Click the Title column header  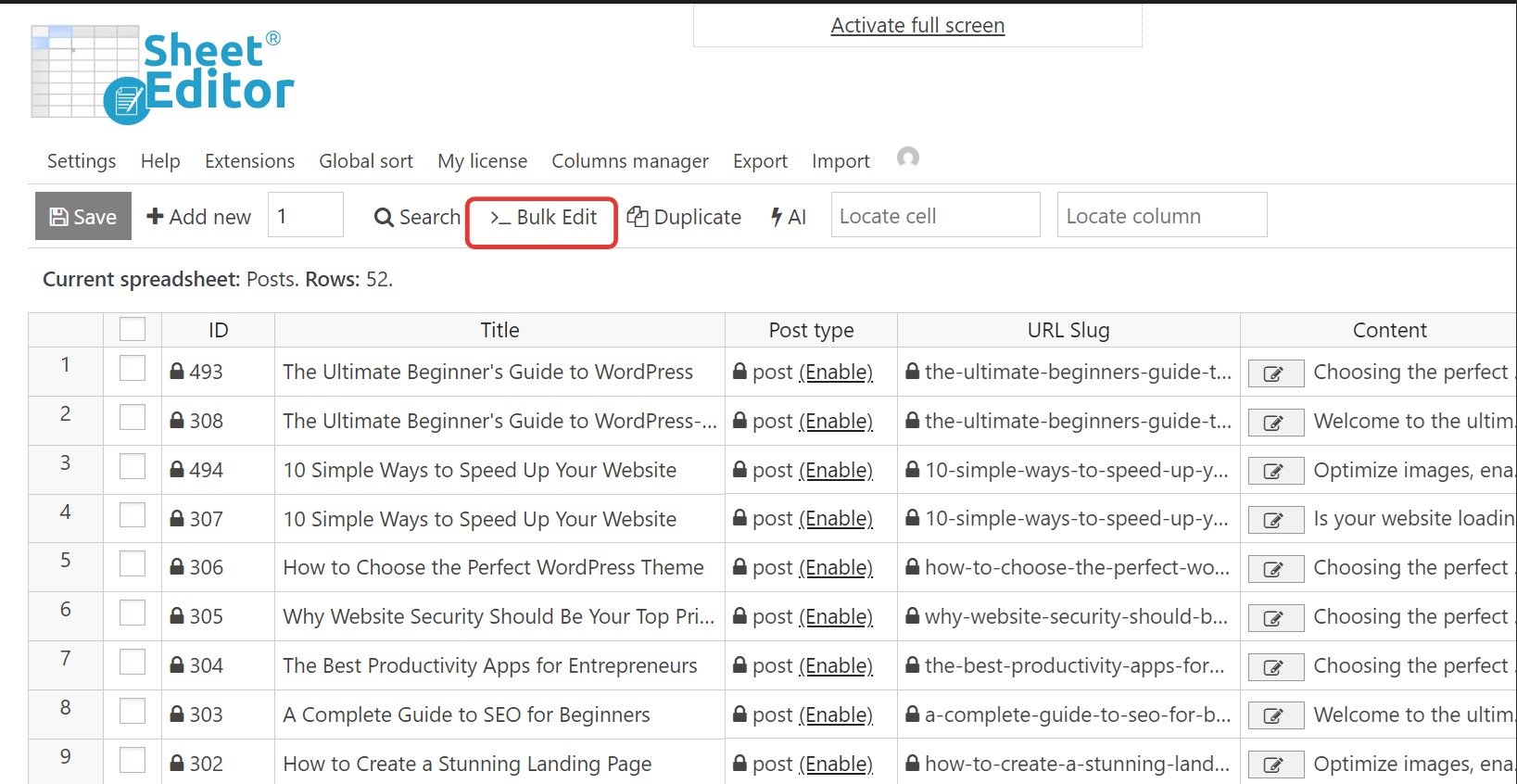pos(499,330)
